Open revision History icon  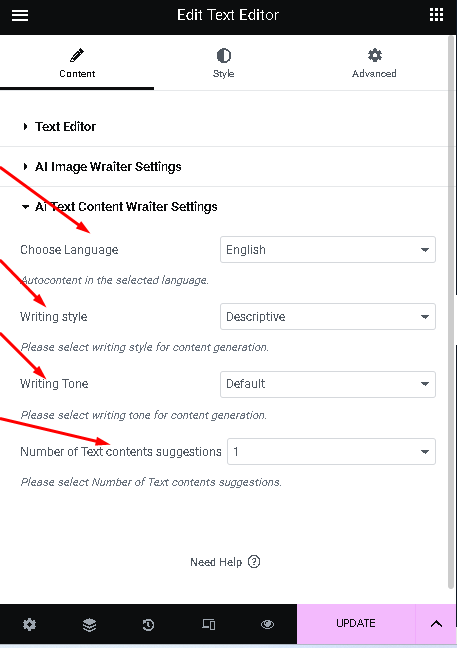pos(148,624)
